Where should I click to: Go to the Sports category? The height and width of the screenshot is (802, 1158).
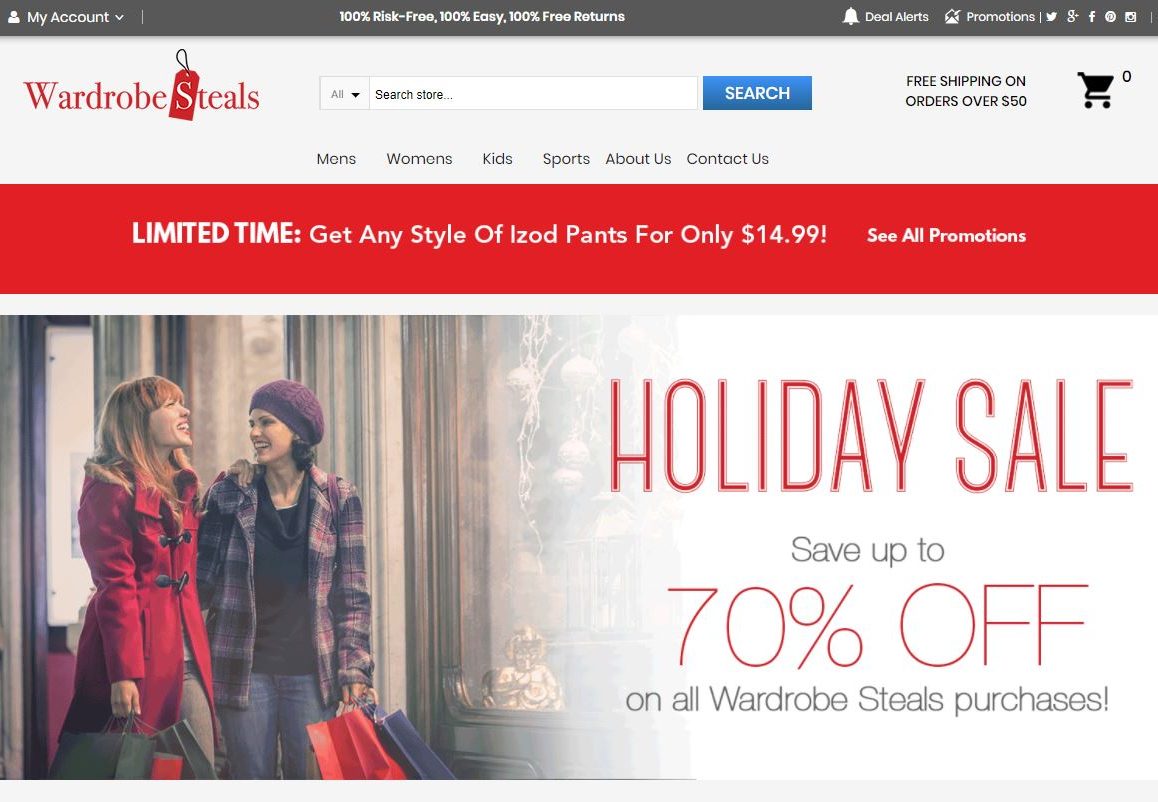(x=566, y=159)
